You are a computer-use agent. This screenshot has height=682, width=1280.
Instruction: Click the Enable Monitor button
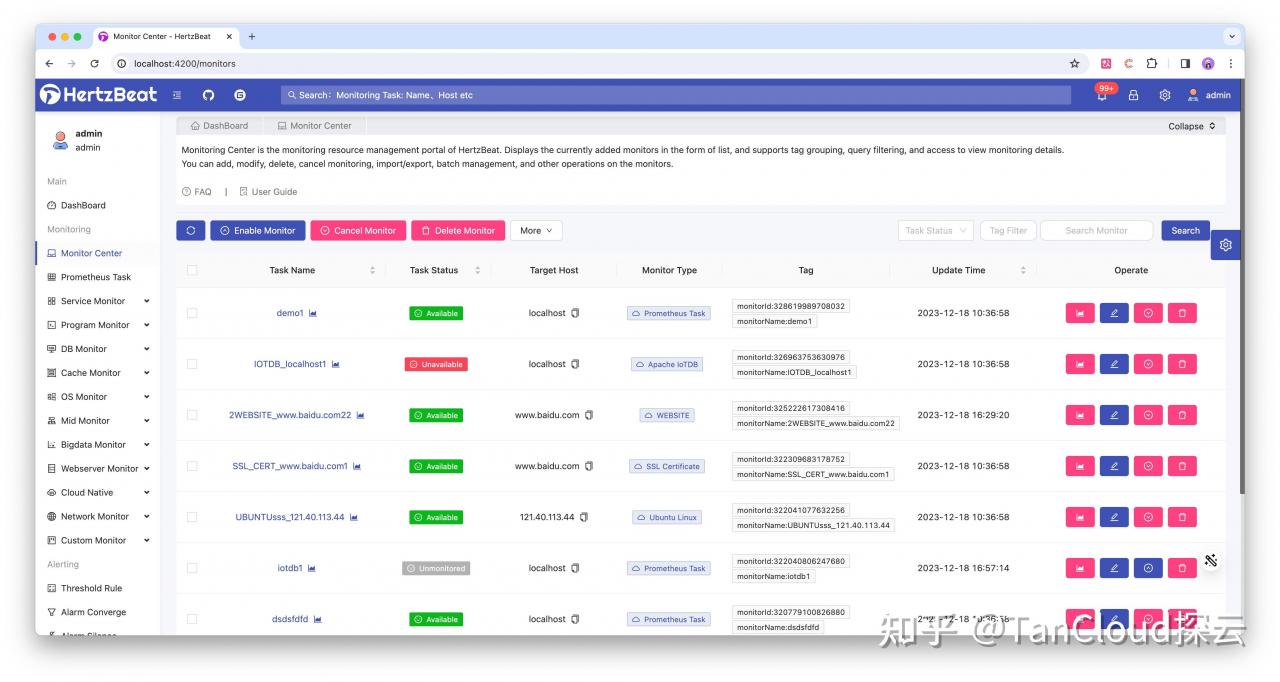tap(258, 230)
